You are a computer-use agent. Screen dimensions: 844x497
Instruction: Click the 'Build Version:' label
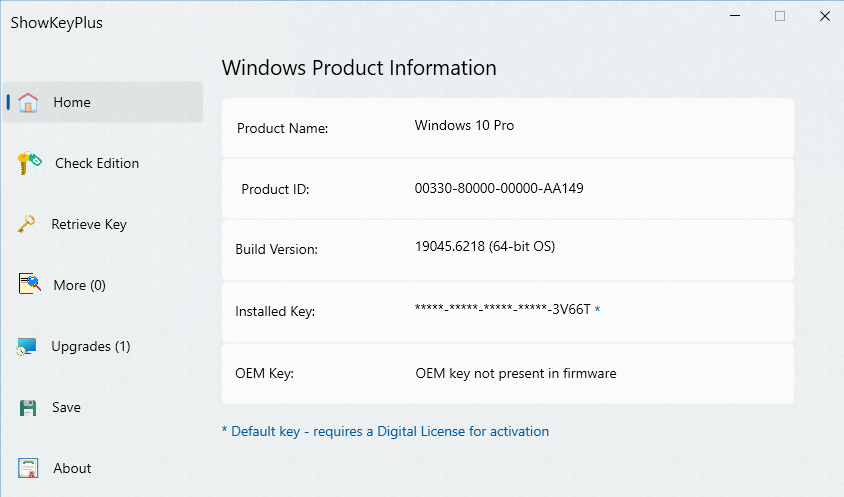pyautogui.click(x=277, y=249)
